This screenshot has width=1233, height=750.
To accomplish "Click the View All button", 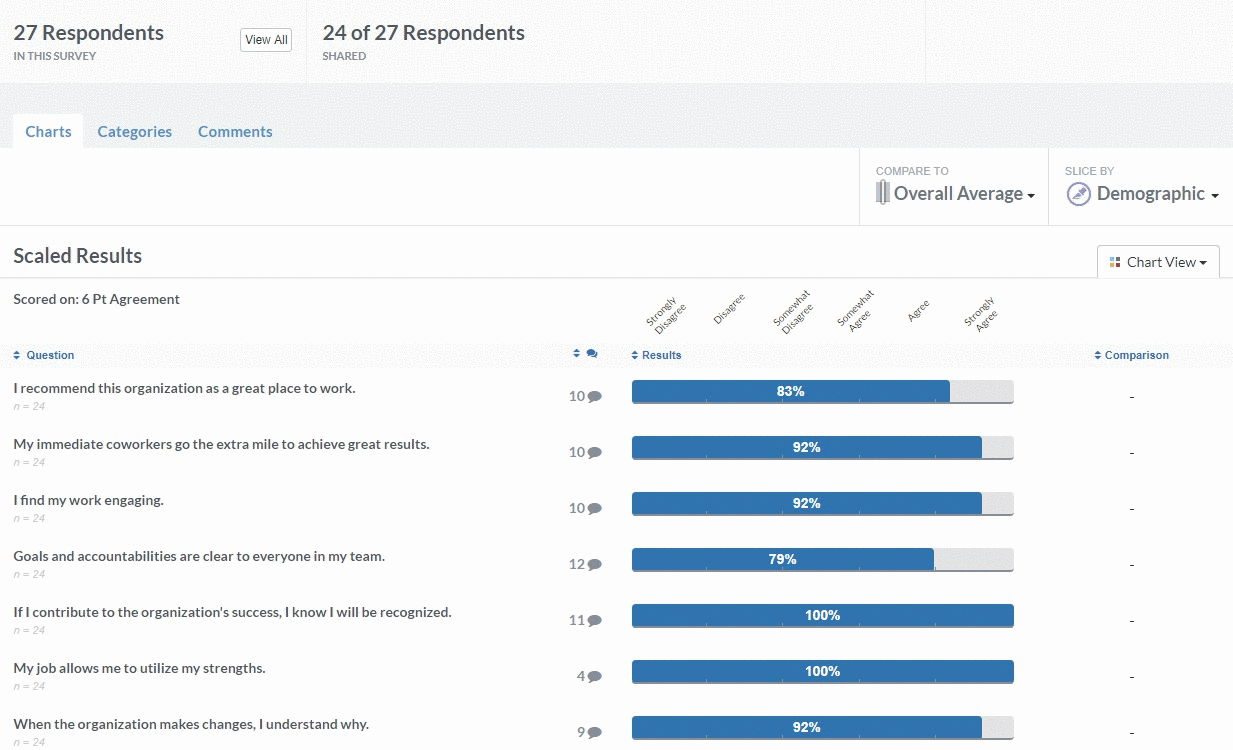I will point(266,40).
